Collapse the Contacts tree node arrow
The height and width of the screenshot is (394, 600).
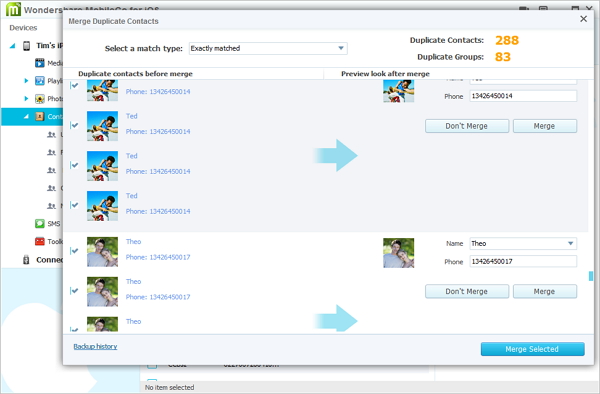pyautogui.click(x=26, y=116)
